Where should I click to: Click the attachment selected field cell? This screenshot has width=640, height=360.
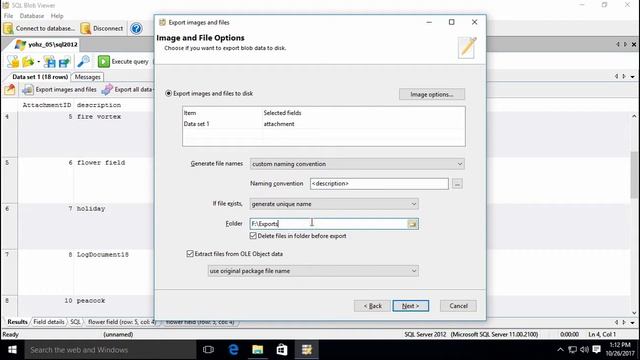point(279,124)
